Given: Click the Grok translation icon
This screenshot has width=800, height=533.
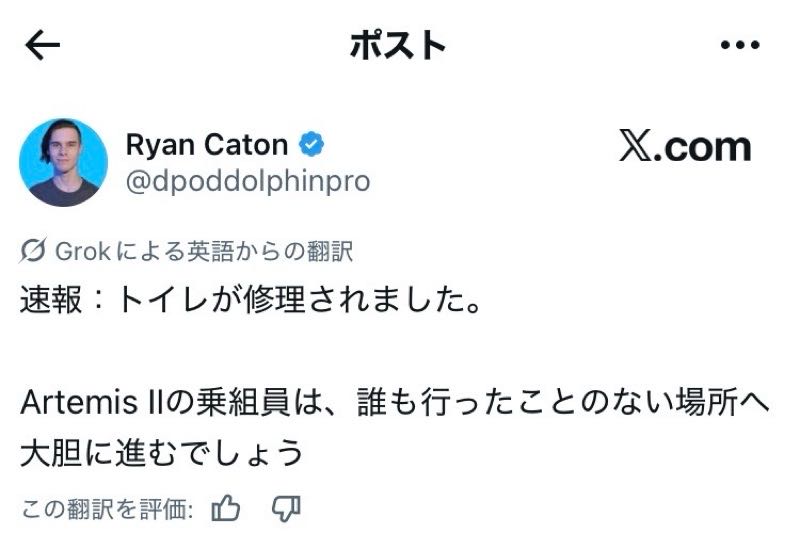Looking at the screenshot, I should 33,251.
